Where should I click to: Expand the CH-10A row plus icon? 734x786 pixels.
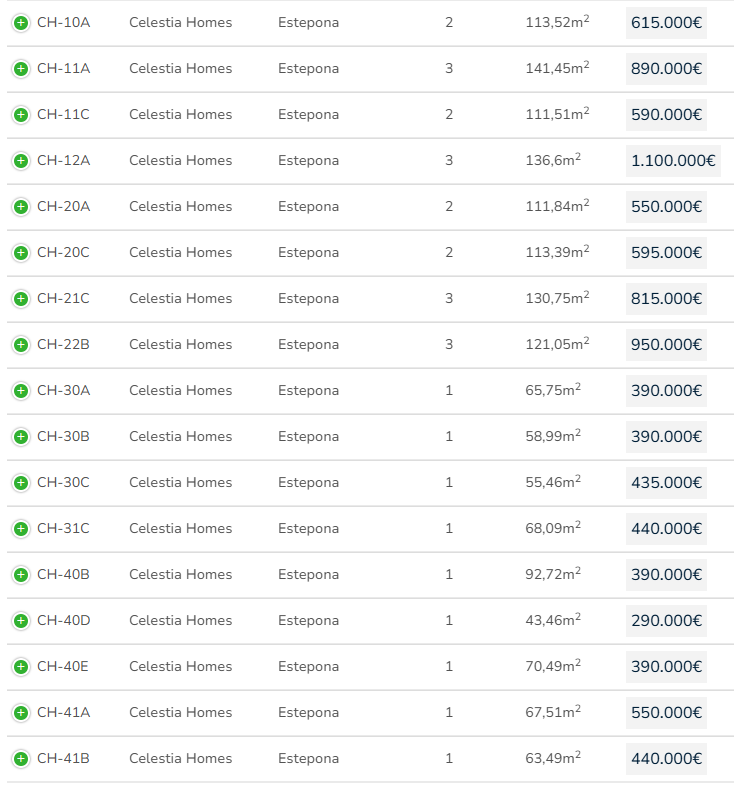coord(21,23)
